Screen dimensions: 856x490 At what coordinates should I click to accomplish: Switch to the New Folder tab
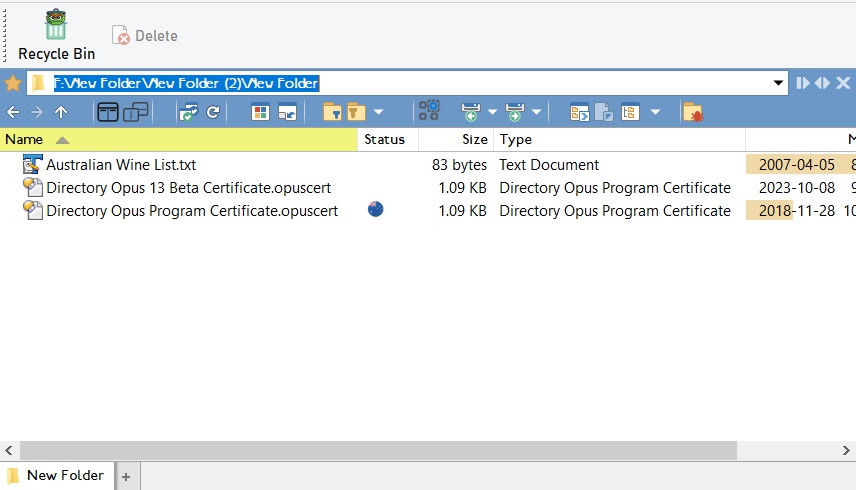pos(57,476)
